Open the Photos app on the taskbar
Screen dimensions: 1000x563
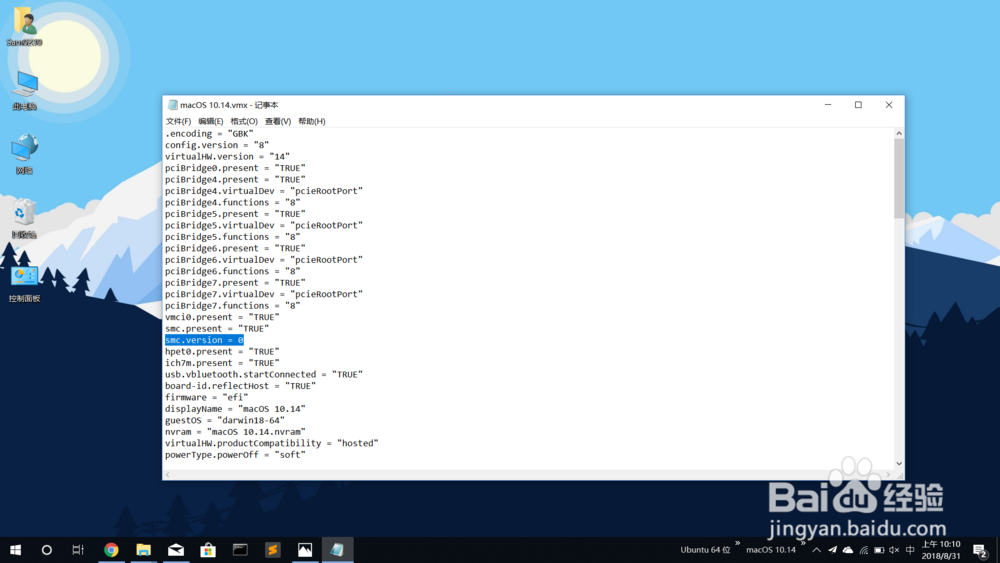tap(305, 550)
